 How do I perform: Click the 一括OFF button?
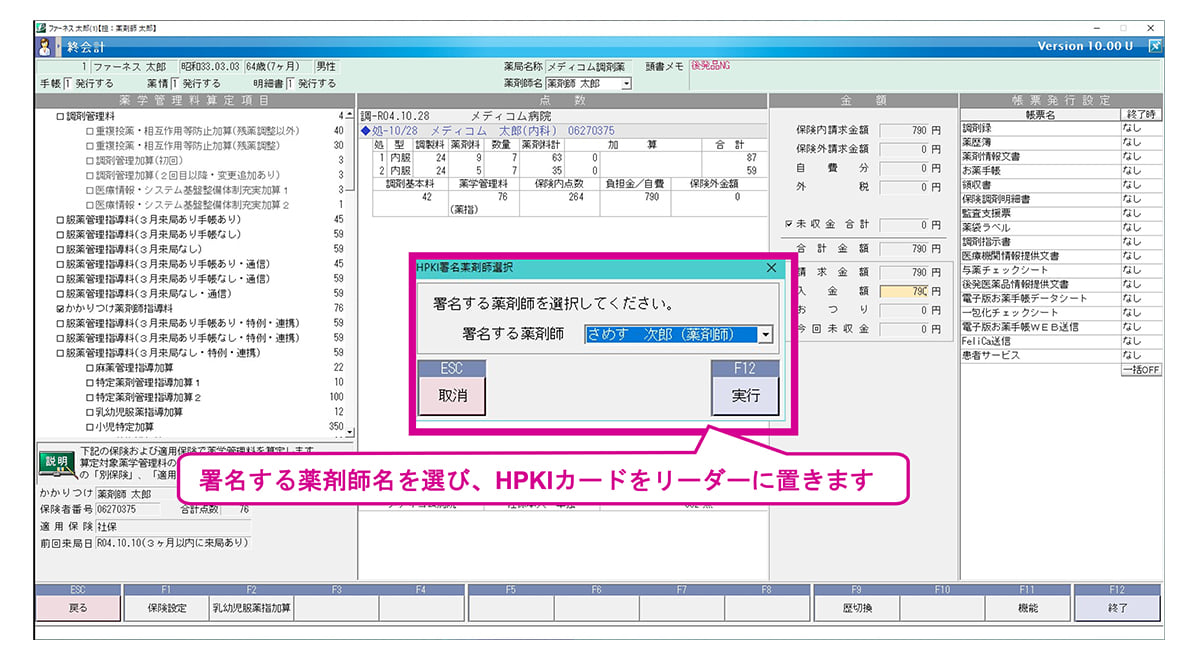coord(1140,370)
